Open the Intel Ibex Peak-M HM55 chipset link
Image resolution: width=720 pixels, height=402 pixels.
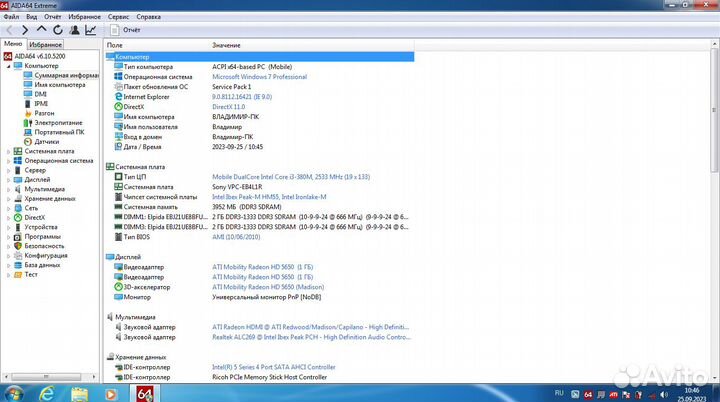click(x=269, y=197)
